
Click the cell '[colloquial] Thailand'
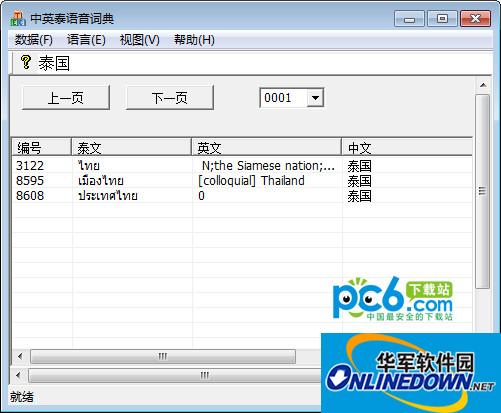tap(251, 181)
